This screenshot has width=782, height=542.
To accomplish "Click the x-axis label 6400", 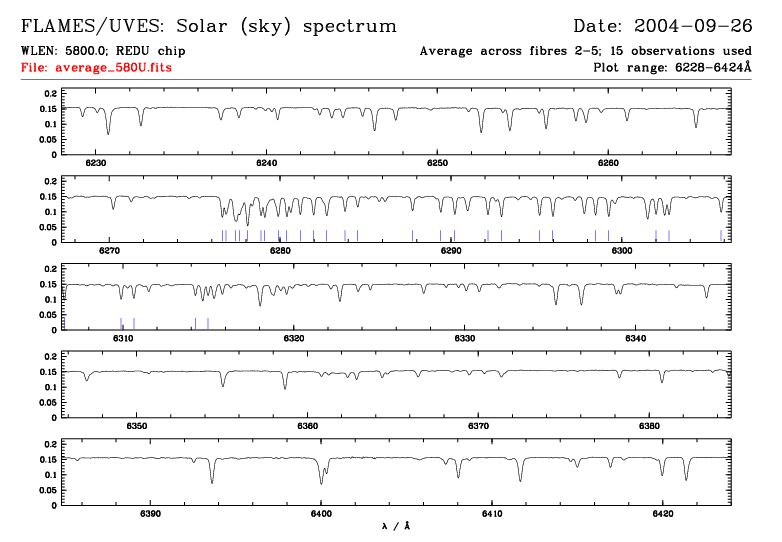I will 321,514.
